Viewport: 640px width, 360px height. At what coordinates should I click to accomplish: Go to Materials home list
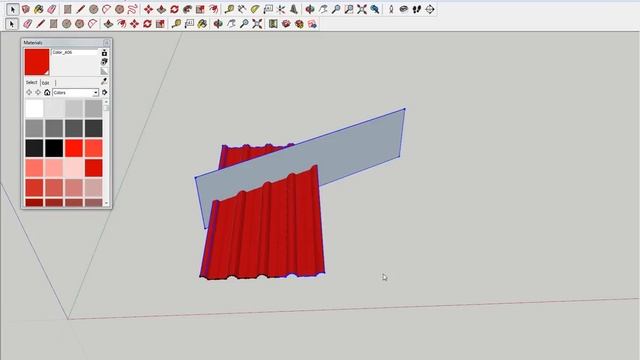click(x=47, y=93)
